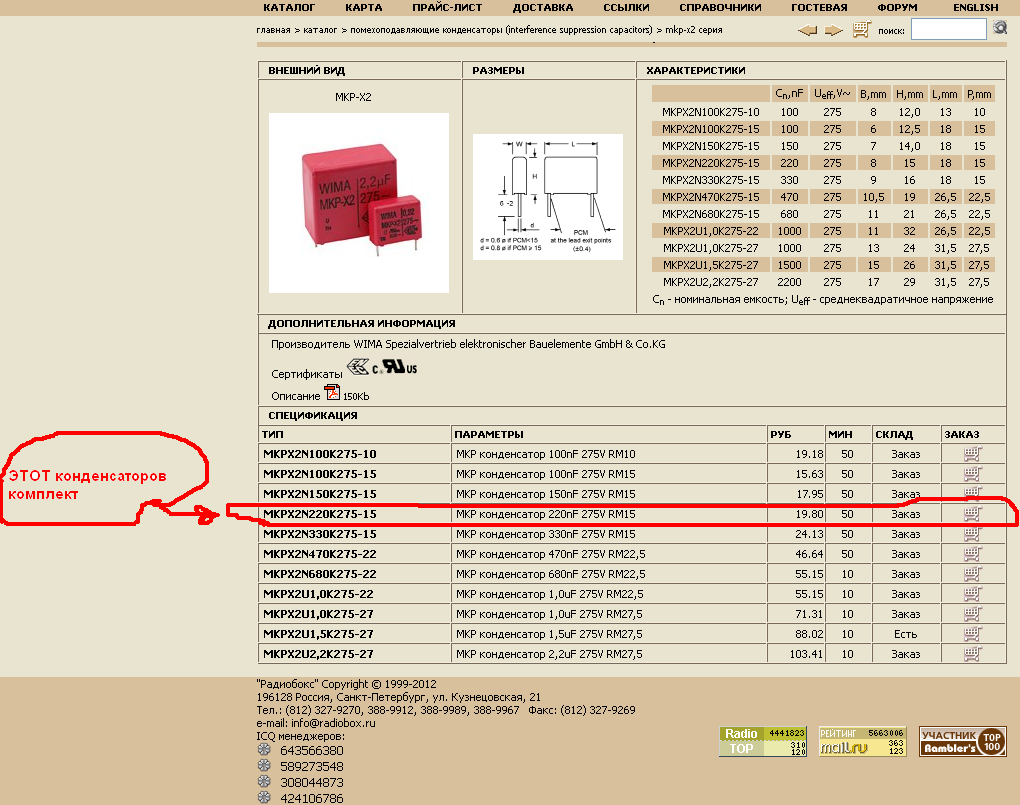The width and height of the screenshot is (1020, 805).
Task: Open the ГОСТЕВАЯ menu item
Action: [819, 8]
